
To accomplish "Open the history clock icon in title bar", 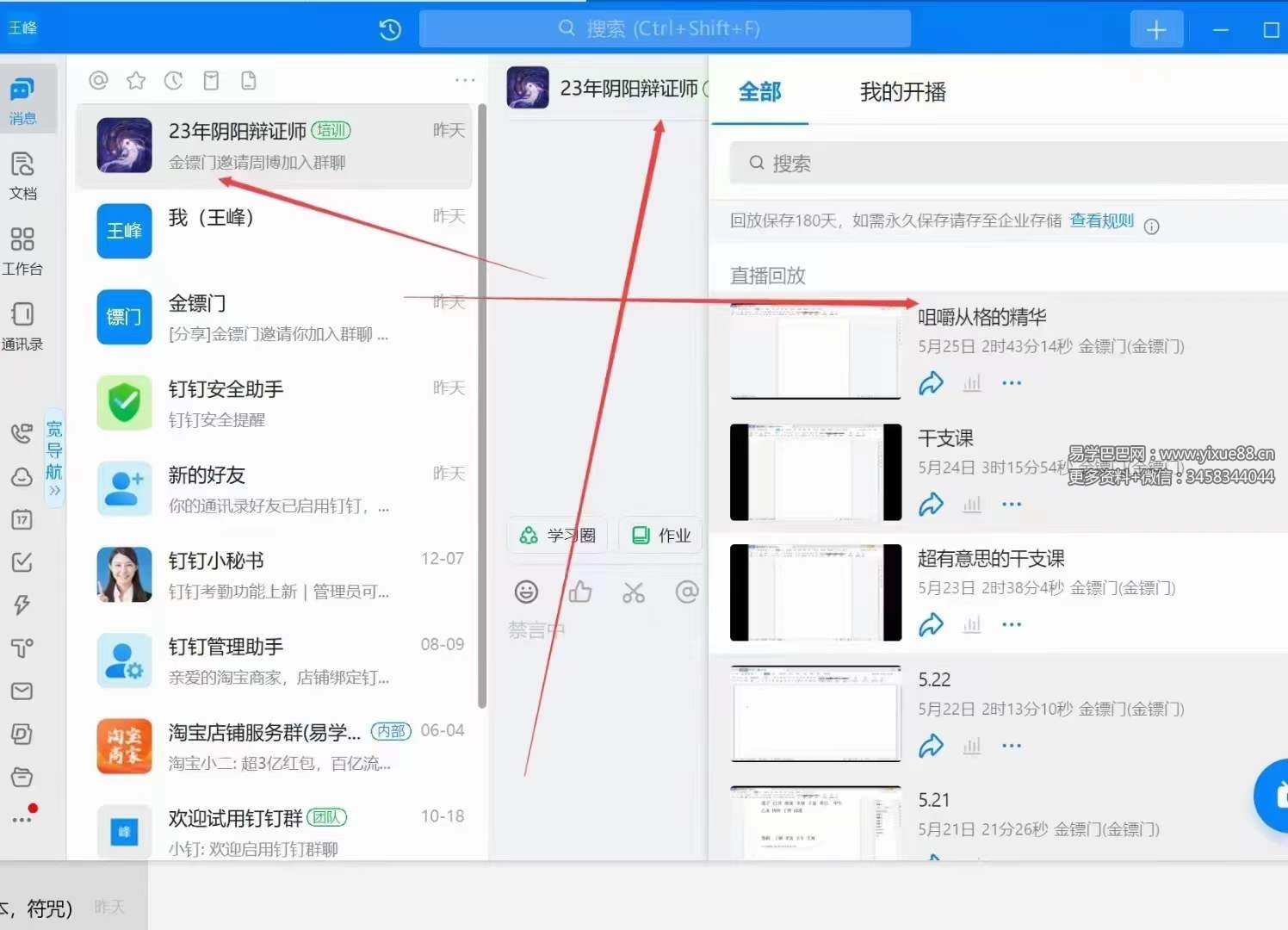I will tap(390, 29).
